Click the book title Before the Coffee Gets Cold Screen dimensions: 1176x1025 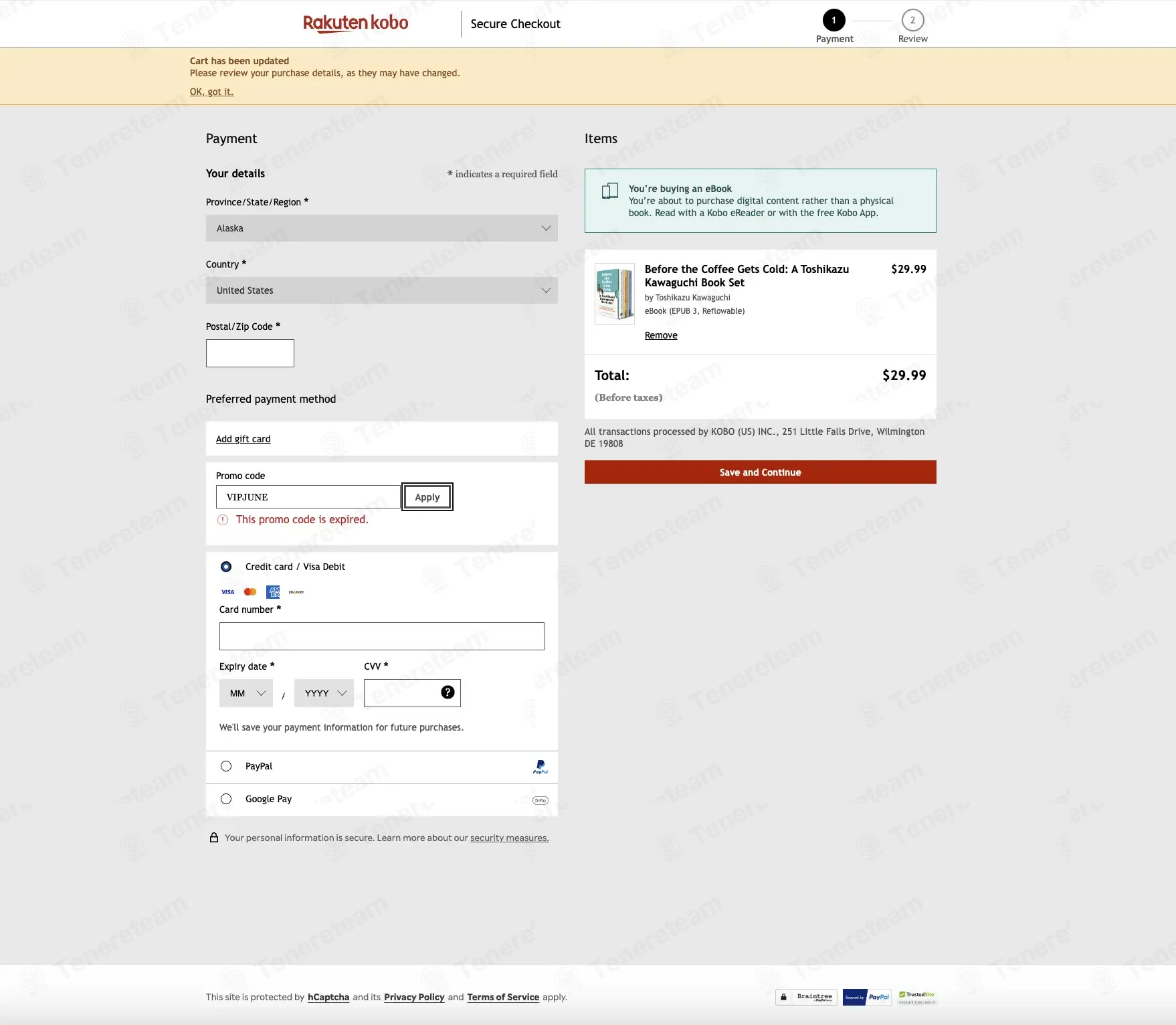coord(747,276)
